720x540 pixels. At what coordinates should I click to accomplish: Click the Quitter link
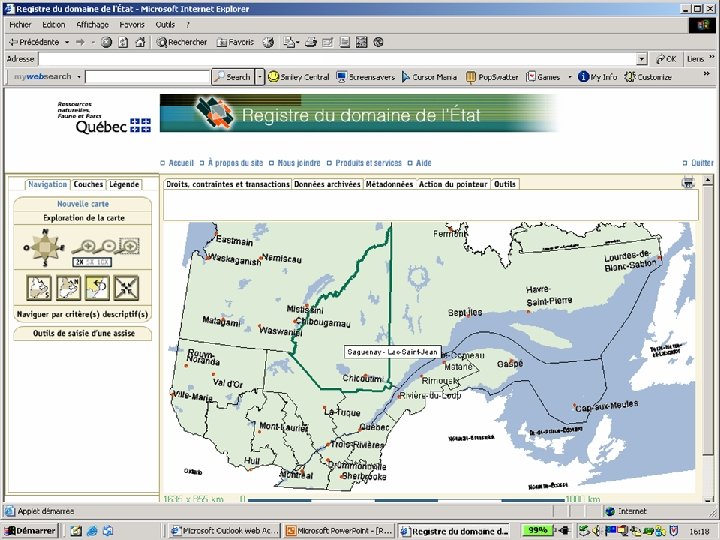pos(702,163)
